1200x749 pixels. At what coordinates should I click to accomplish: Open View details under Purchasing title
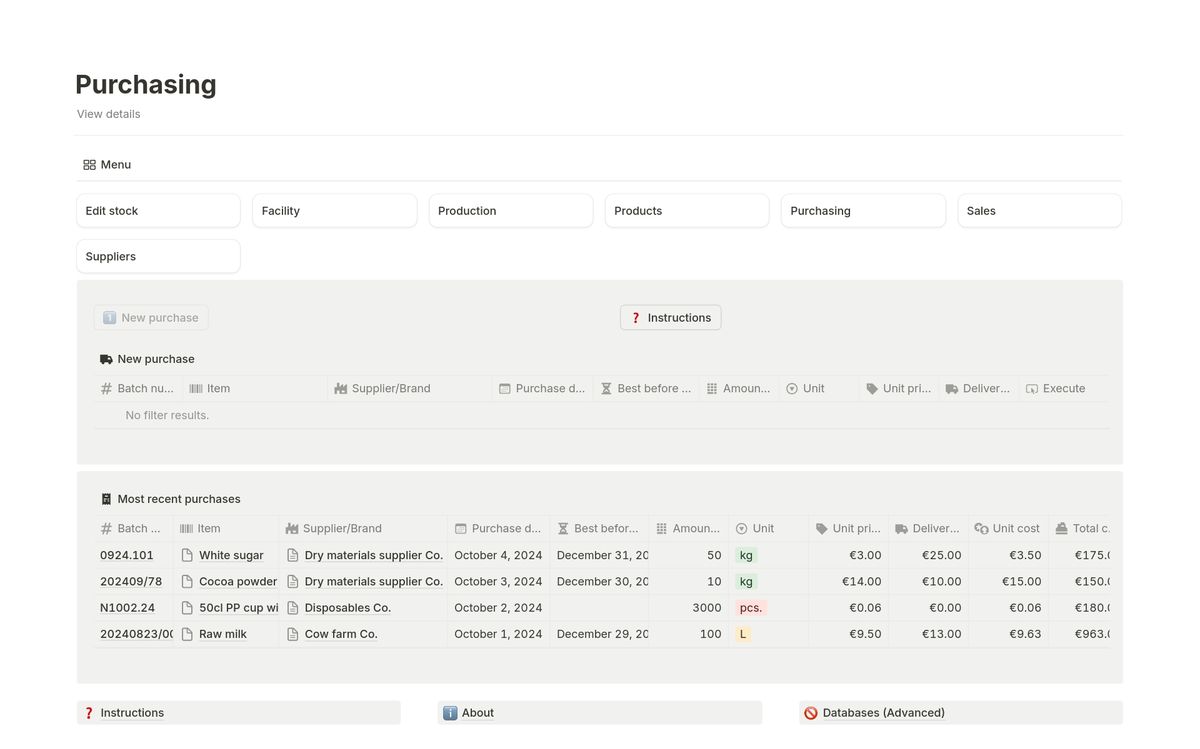point(109,114)
